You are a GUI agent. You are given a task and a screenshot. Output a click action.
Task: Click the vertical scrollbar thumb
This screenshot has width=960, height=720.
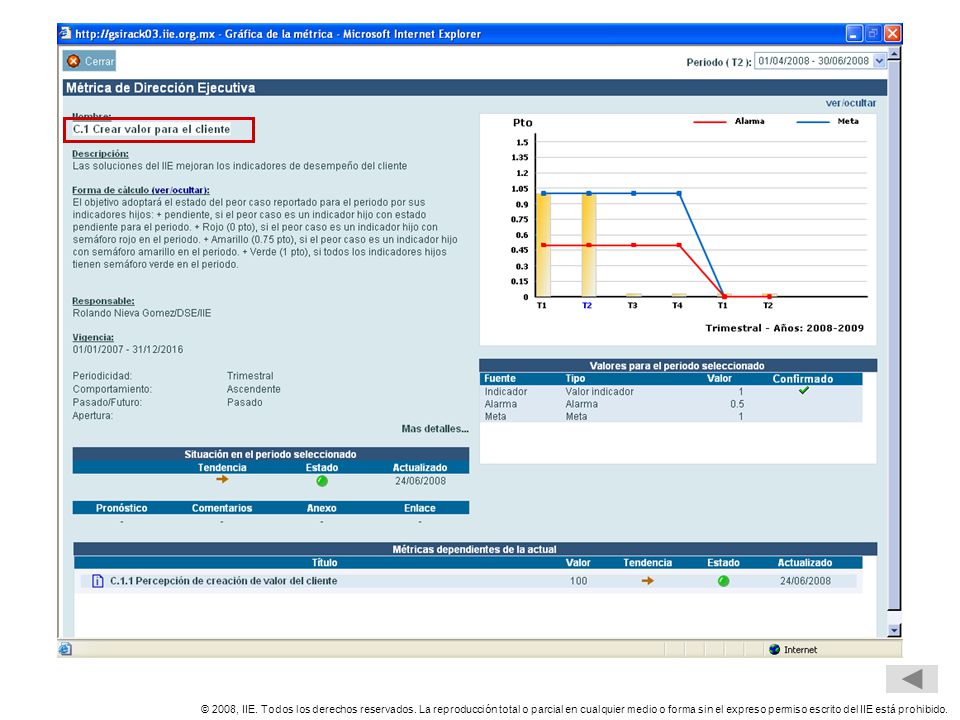click(x=894, y=335)
